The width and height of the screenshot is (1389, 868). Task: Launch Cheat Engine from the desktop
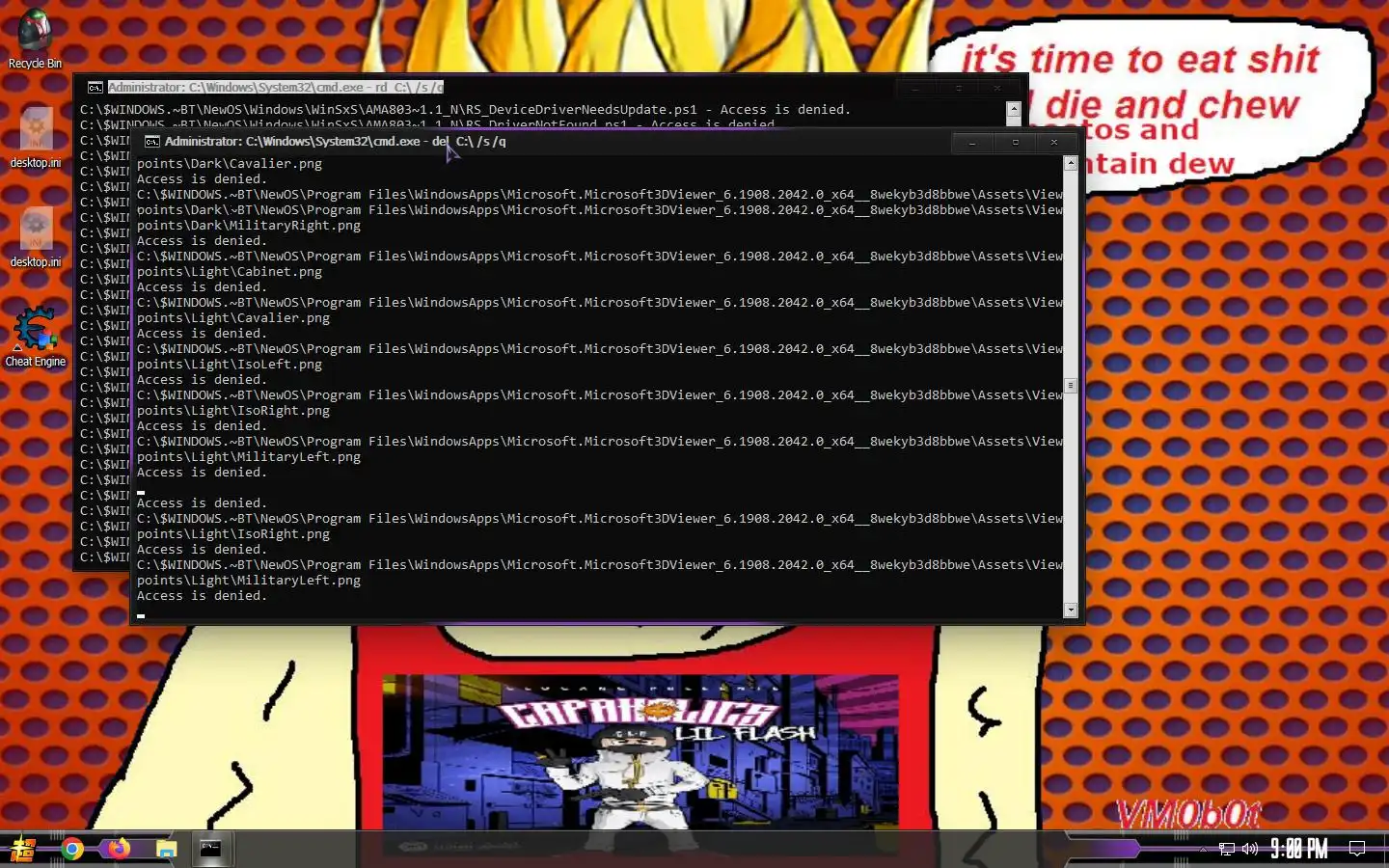coord(35,337)
